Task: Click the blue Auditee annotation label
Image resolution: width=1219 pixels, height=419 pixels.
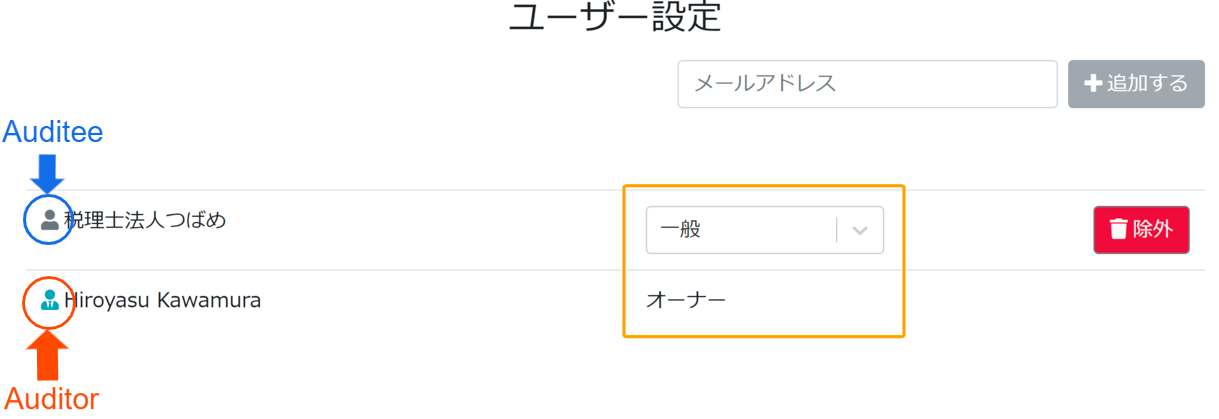Action: (x=53, y=131)
